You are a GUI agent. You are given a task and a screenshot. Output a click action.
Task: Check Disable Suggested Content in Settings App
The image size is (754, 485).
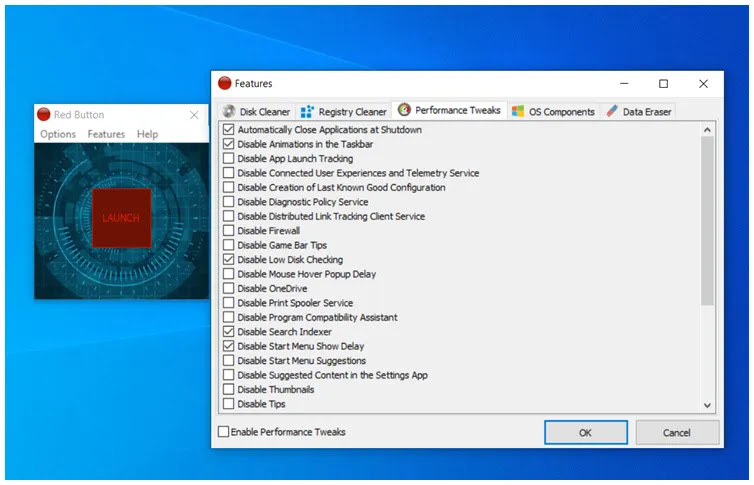229,375
